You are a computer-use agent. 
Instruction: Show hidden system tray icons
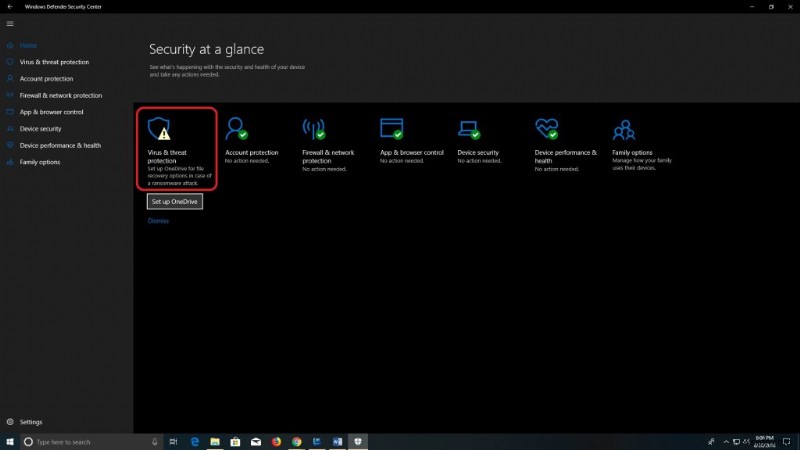tap(726, 442)
